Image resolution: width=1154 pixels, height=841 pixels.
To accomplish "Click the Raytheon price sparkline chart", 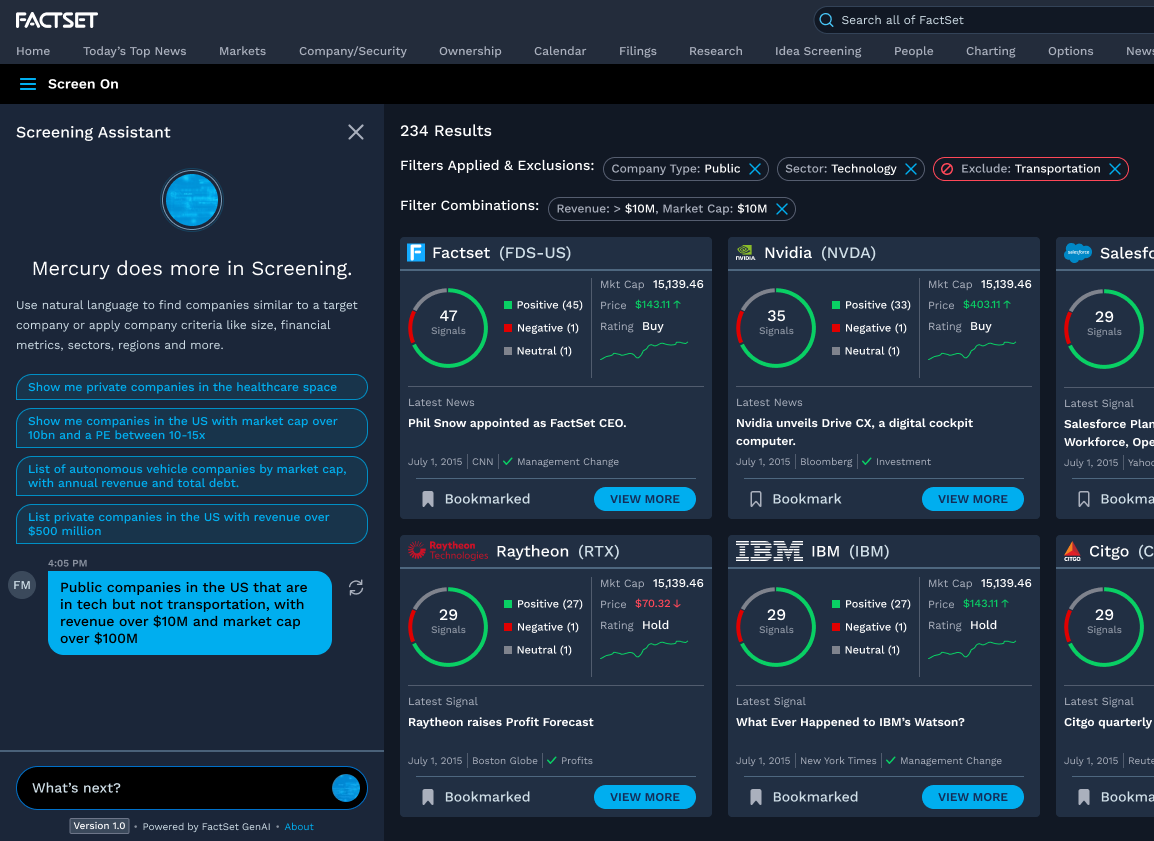I will (x=644, y=650).
